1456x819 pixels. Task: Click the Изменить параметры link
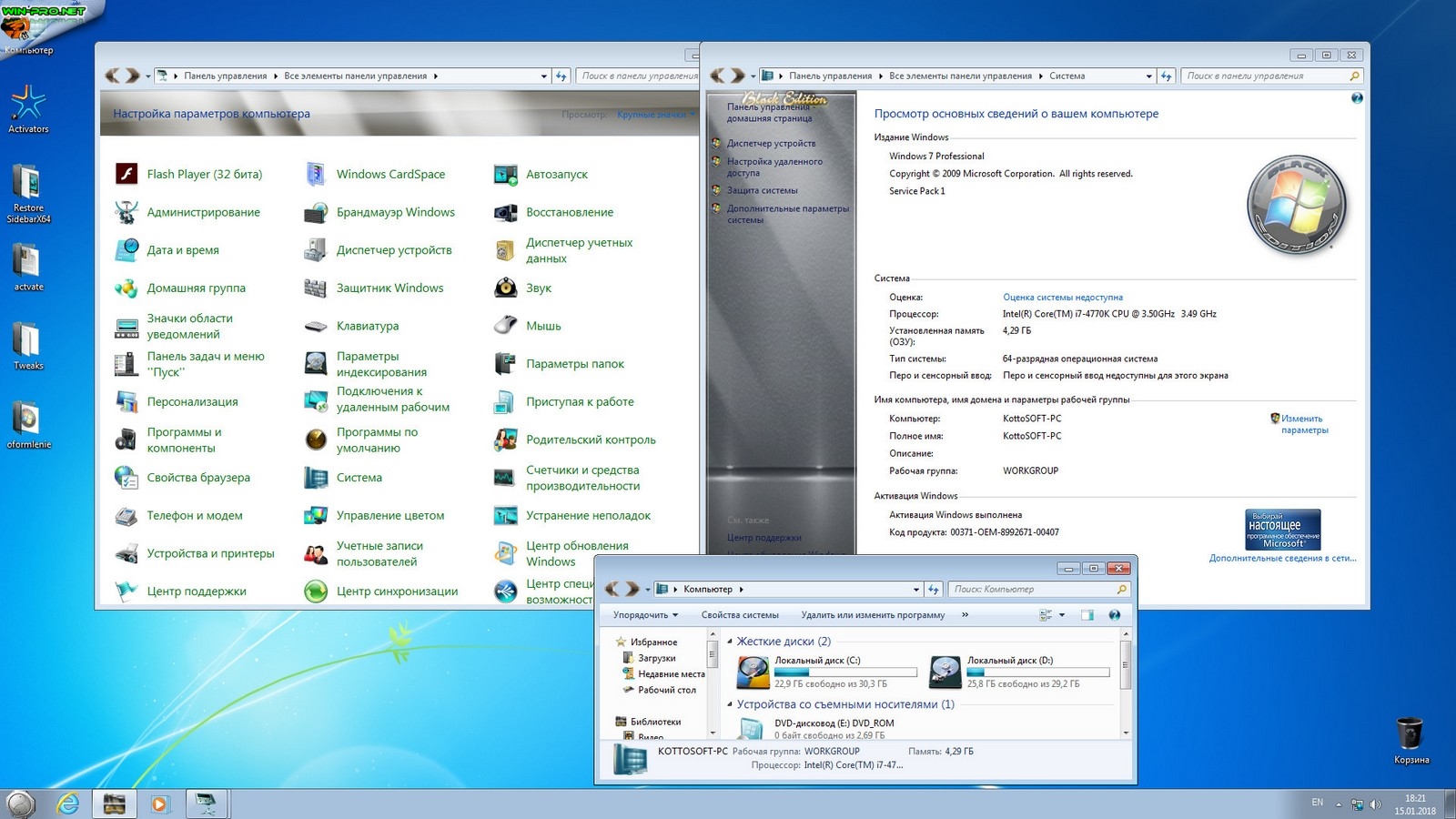[x=1303, y=424]
